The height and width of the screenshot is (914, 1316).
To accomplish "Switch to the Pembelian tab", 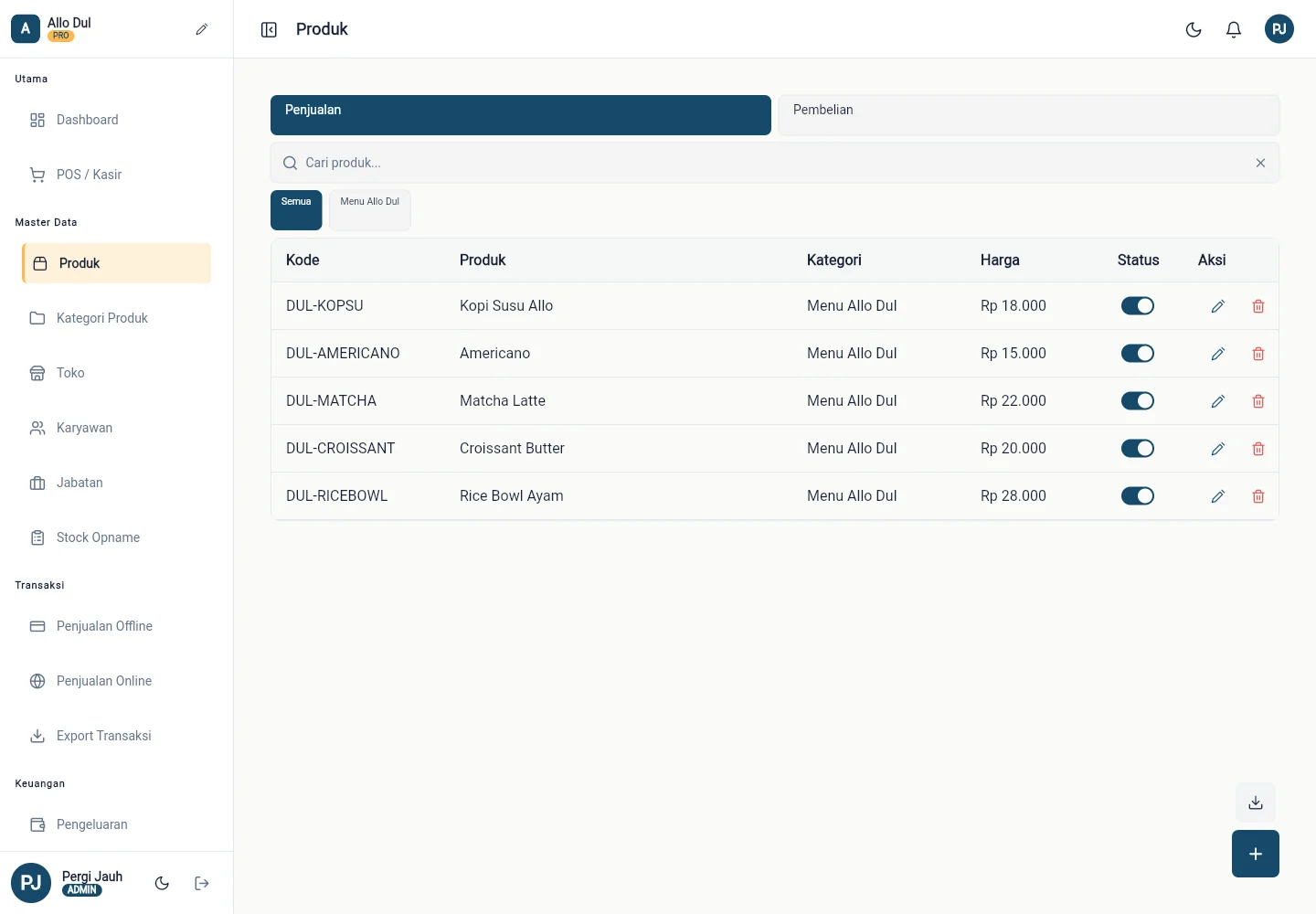I will pos(1029,115).
